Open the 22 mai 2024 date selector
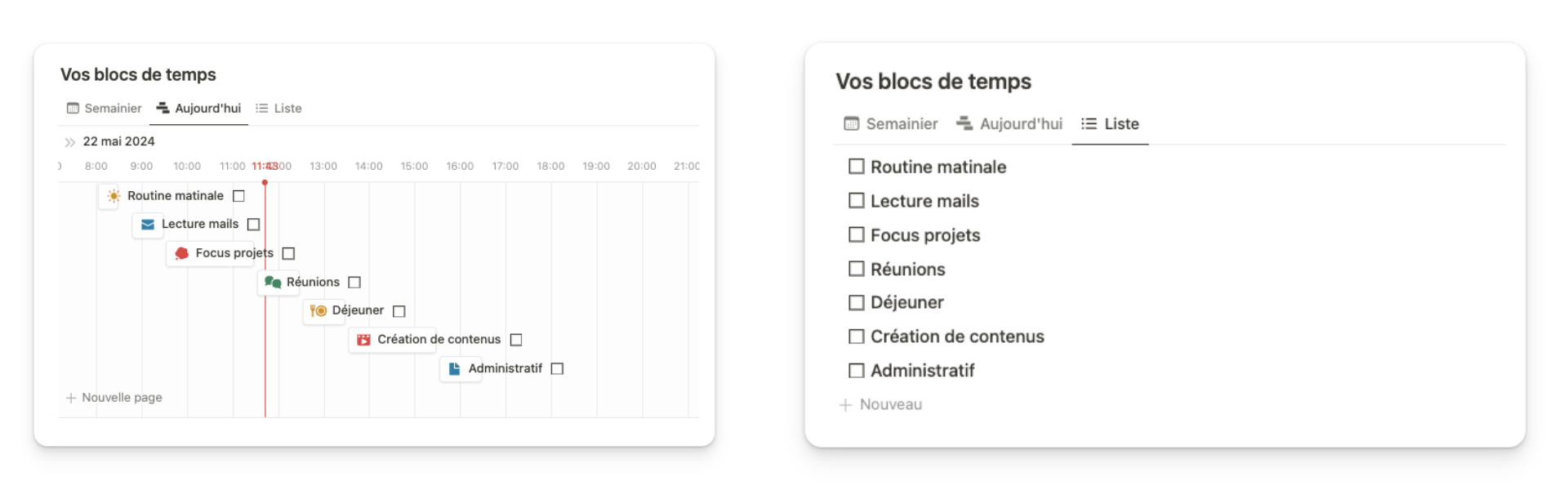Viewport: 1568px width, 490px height. click(x=119, y=141)
